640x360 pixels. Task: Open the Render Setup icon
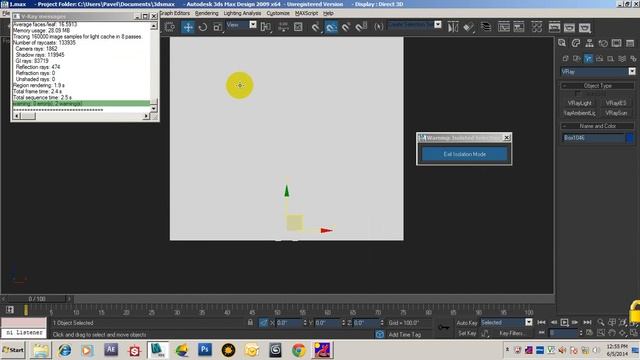pos(554,27)
